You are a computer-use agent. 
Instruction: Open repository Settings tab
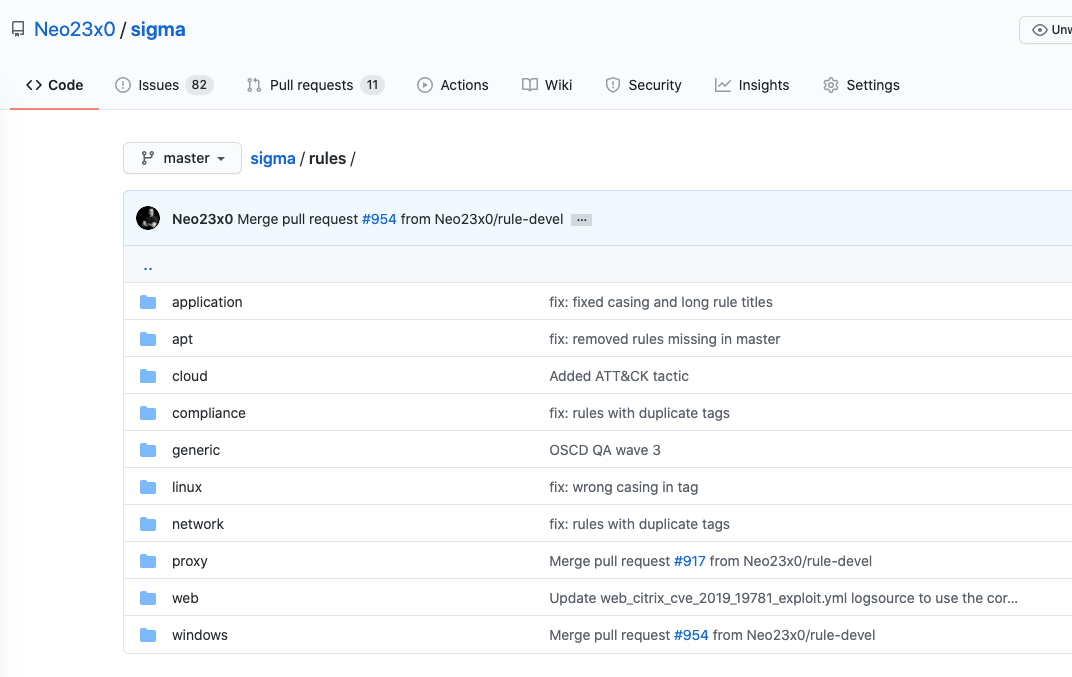(x=861, y=85)
